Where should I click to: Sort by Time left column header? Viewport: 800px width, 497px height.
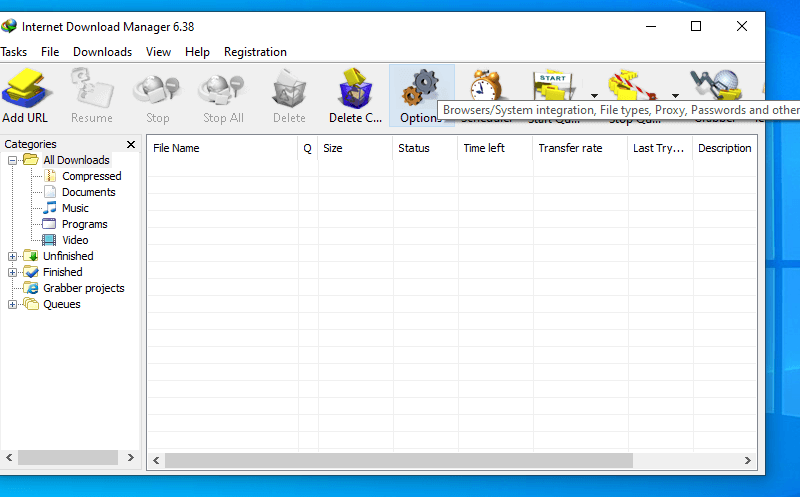click(x=495, y=148)
